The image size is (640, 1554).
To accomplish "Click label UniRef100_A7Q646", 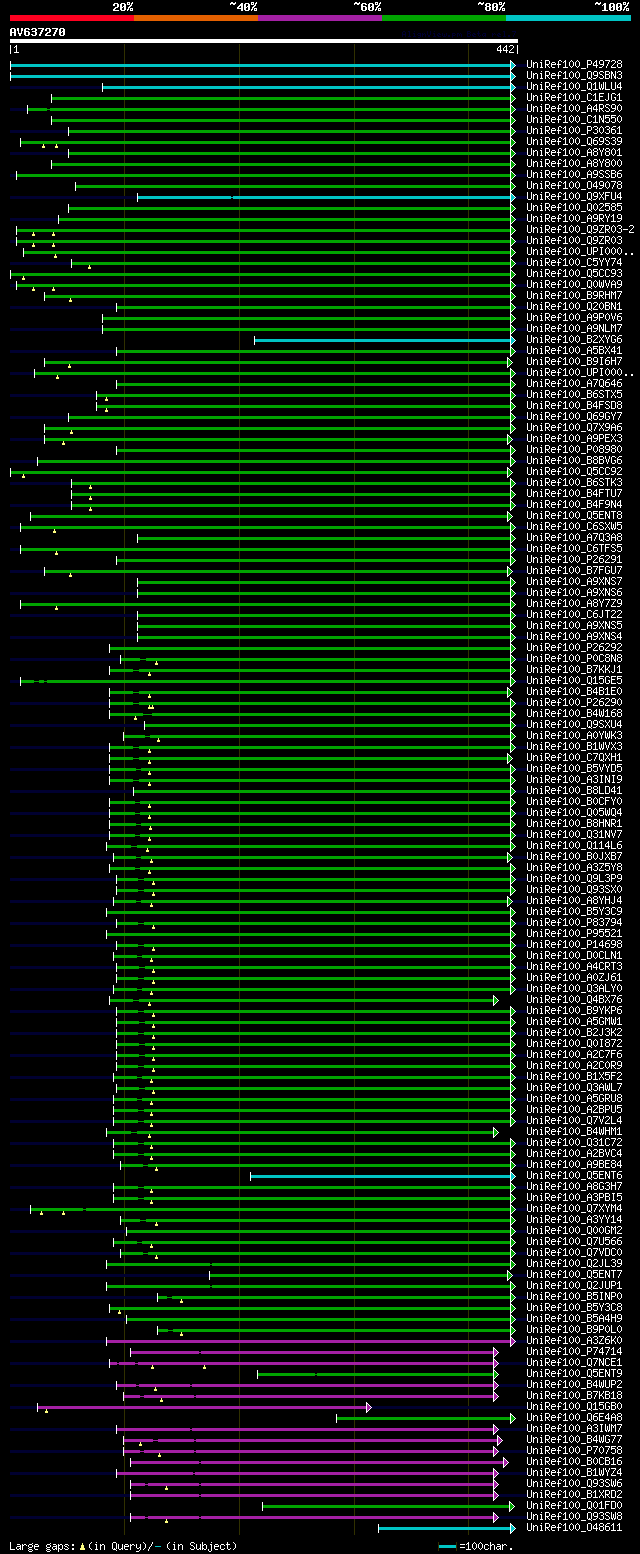I will (574, 384).
